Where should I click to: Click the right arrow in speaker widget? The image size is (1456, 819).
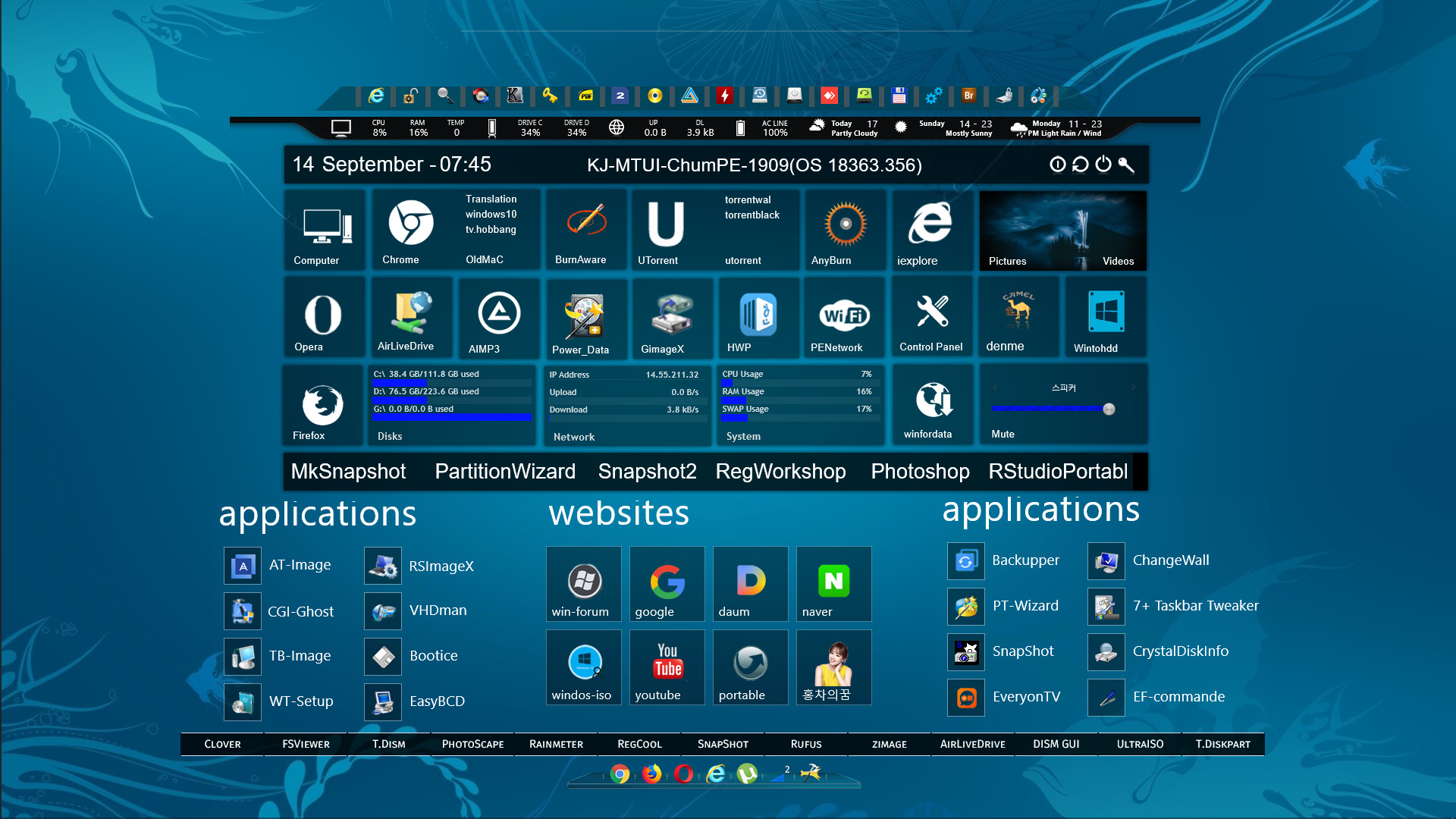pos(1133,388)
